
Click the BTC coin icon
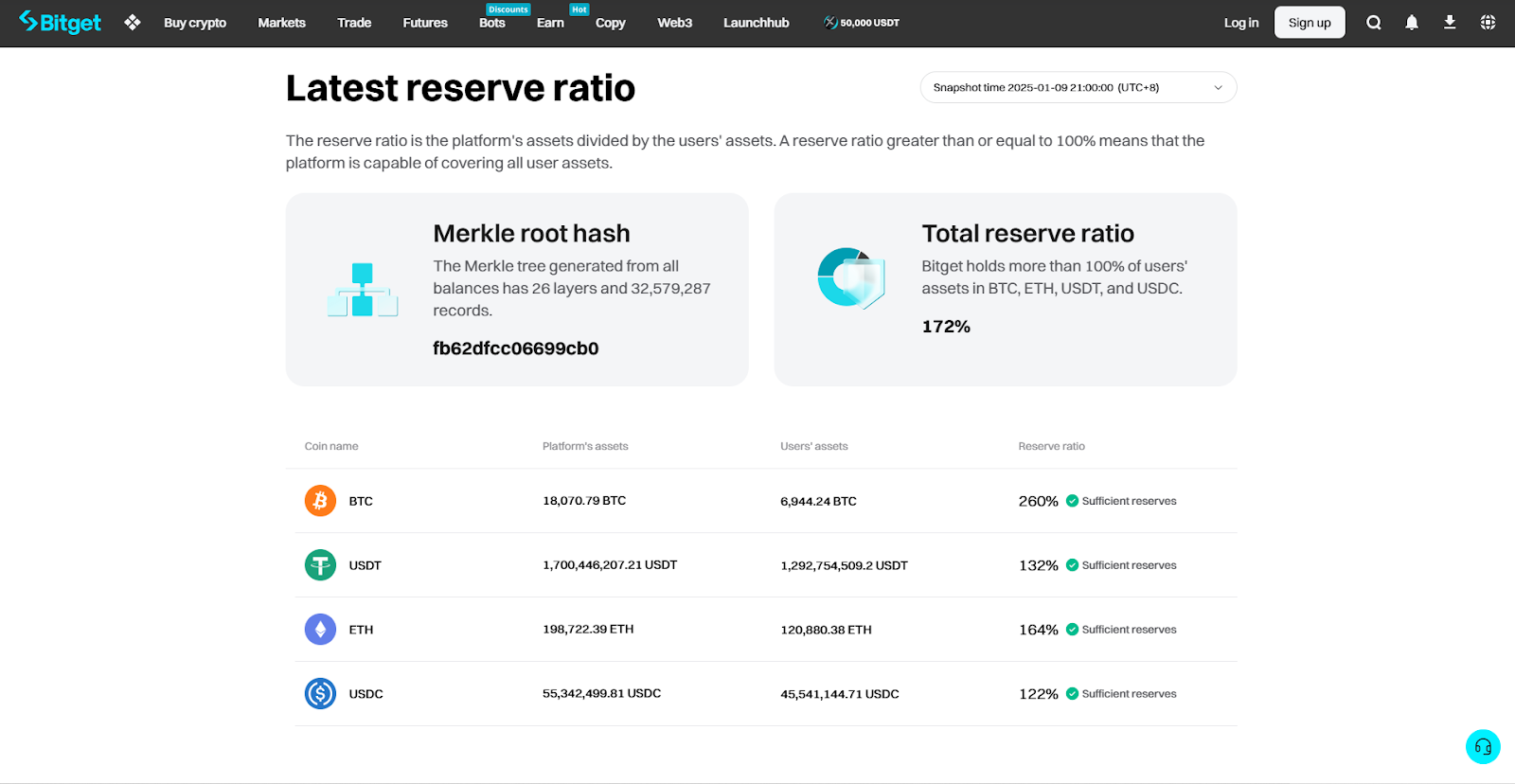click(x=320, y=501)
